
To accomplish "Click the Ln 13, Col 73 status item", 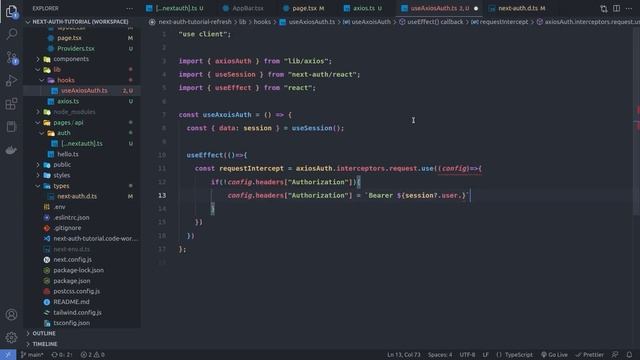I will point(404,355).
